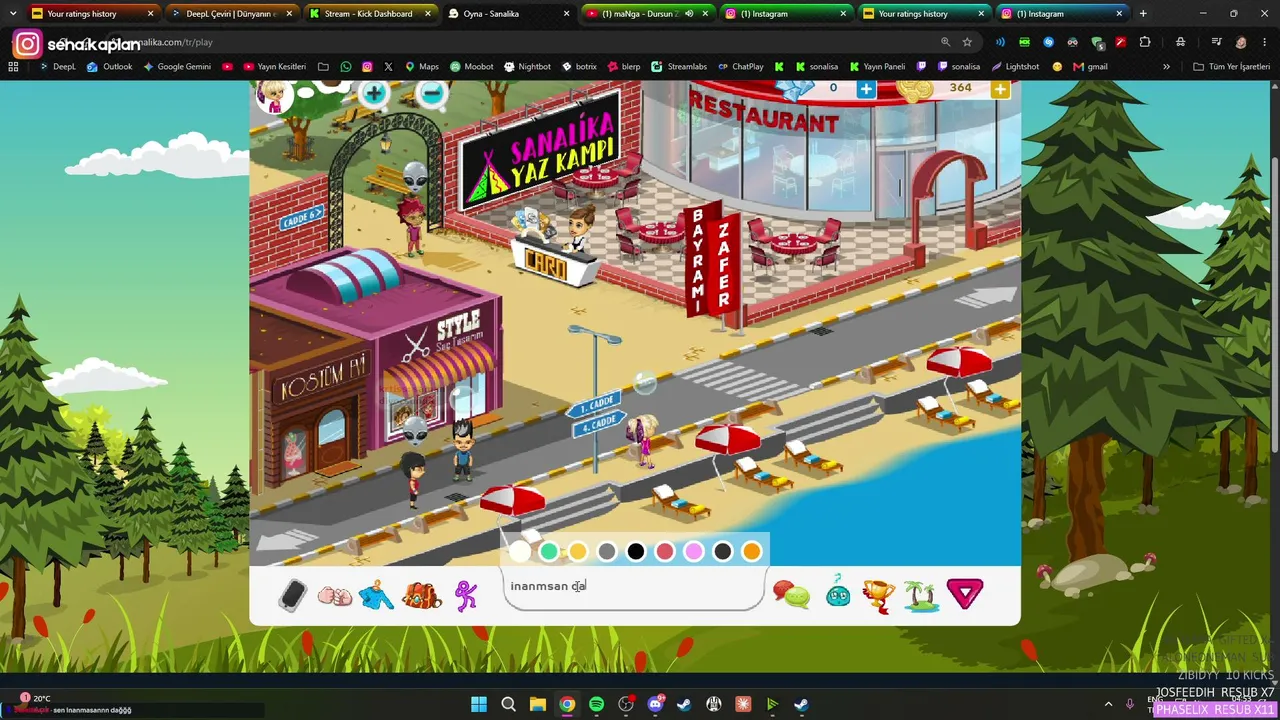Open the Nightbot bookmark

[527, 67]
